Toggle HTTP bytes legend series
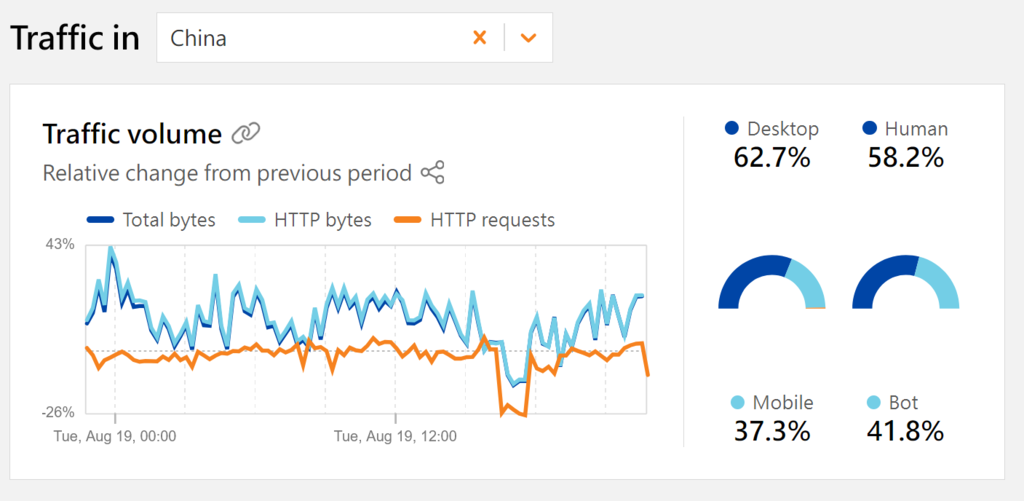 coord(307,220)
